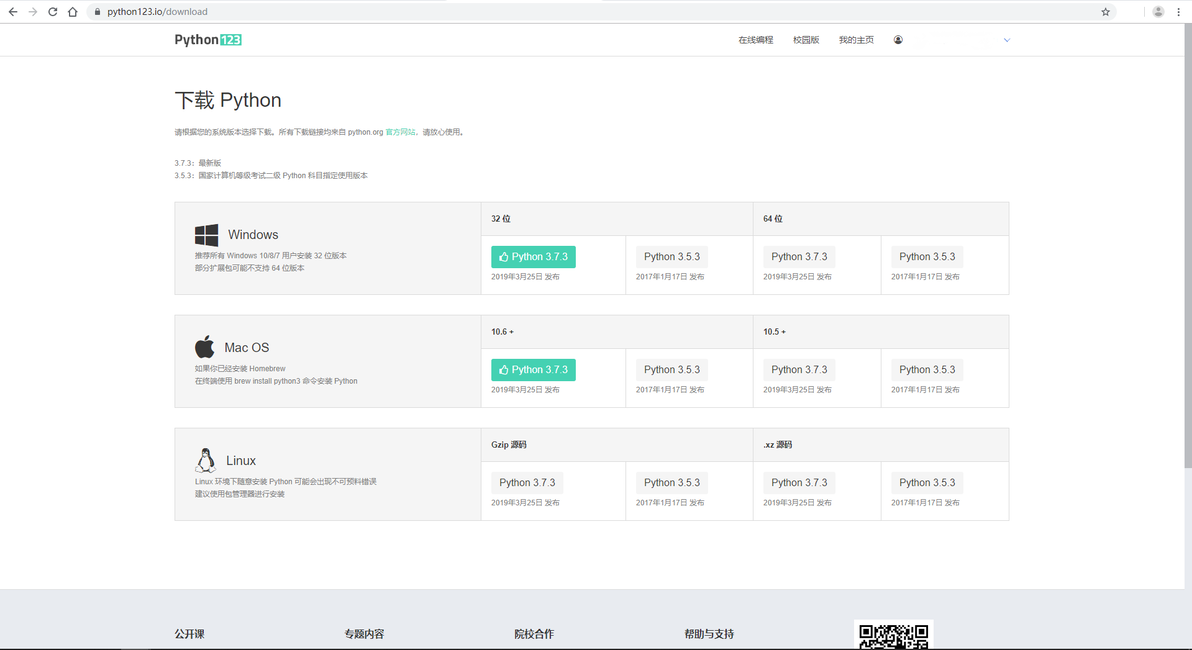
Task: Open the browser profile avatar icon
Action: coord(1158,11)
